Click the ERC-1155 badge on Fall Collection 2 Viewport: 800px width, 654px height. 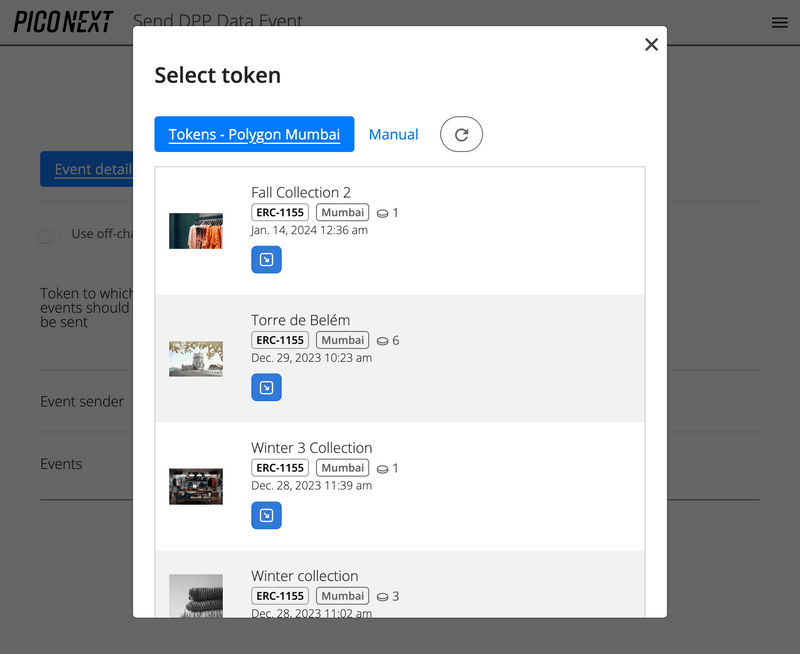point(280,213)
